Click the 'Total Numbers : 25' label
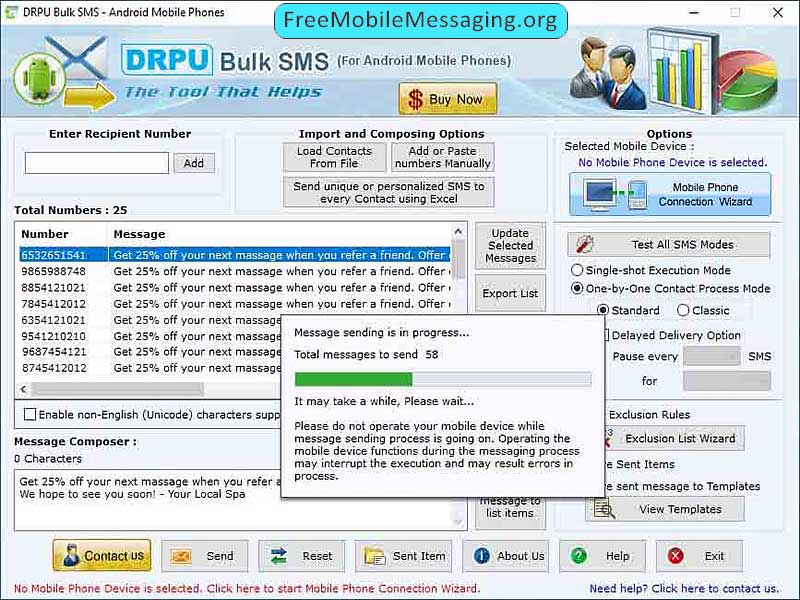Screen dimensions: 800x600 pyautogui.click(x=70, y=210)
